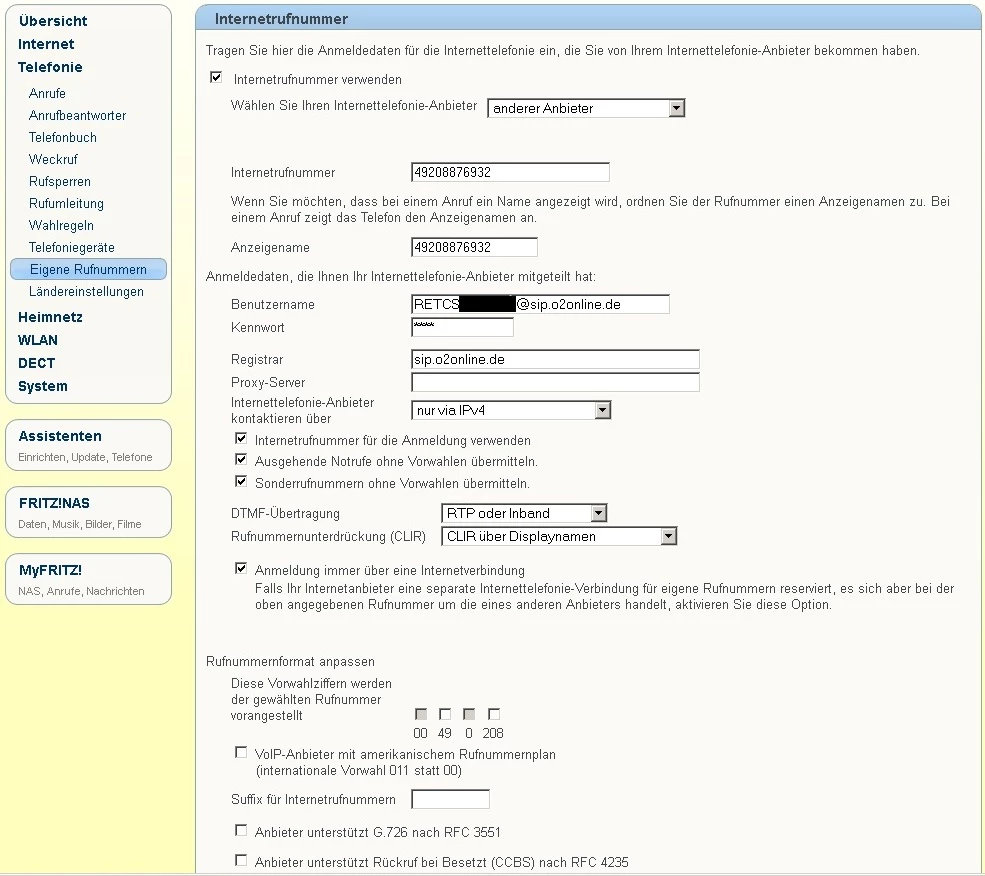Open the WLAN menu

click(38, 341)
